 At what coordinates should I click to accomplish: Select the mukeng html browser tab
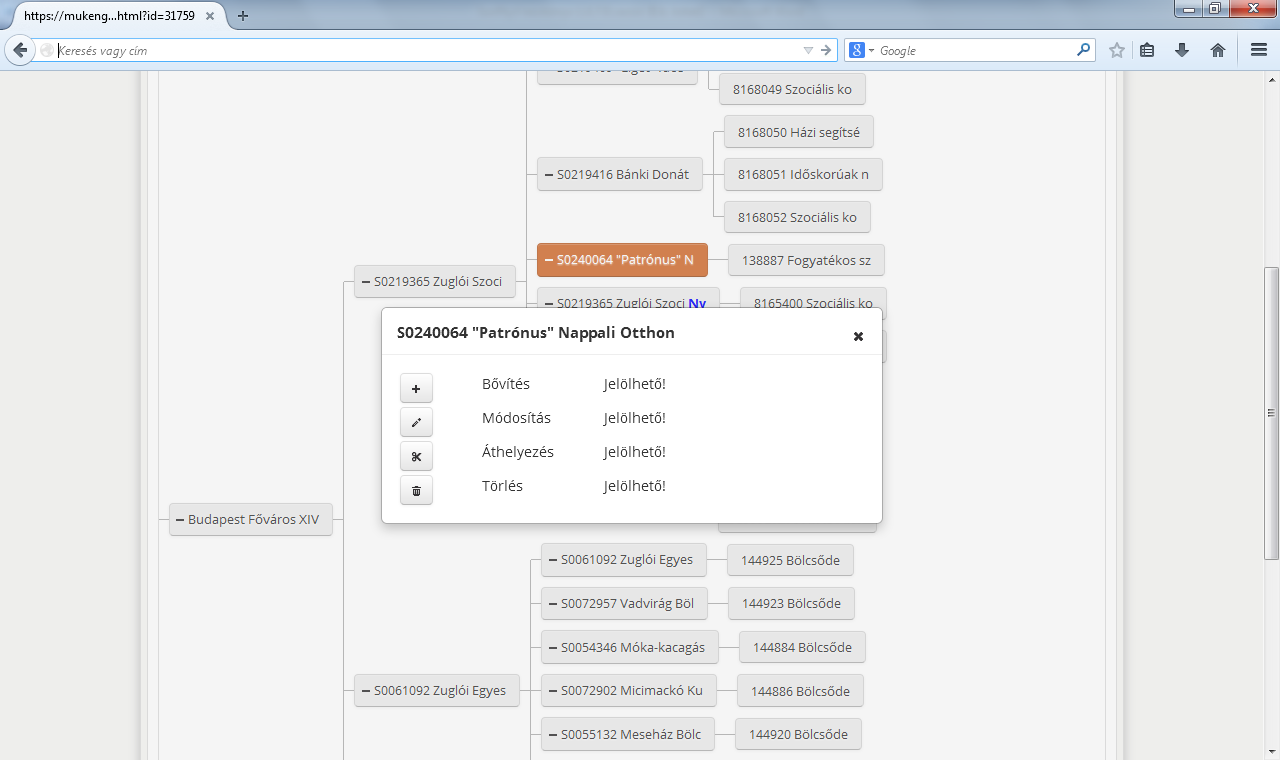tap(112, 16)
